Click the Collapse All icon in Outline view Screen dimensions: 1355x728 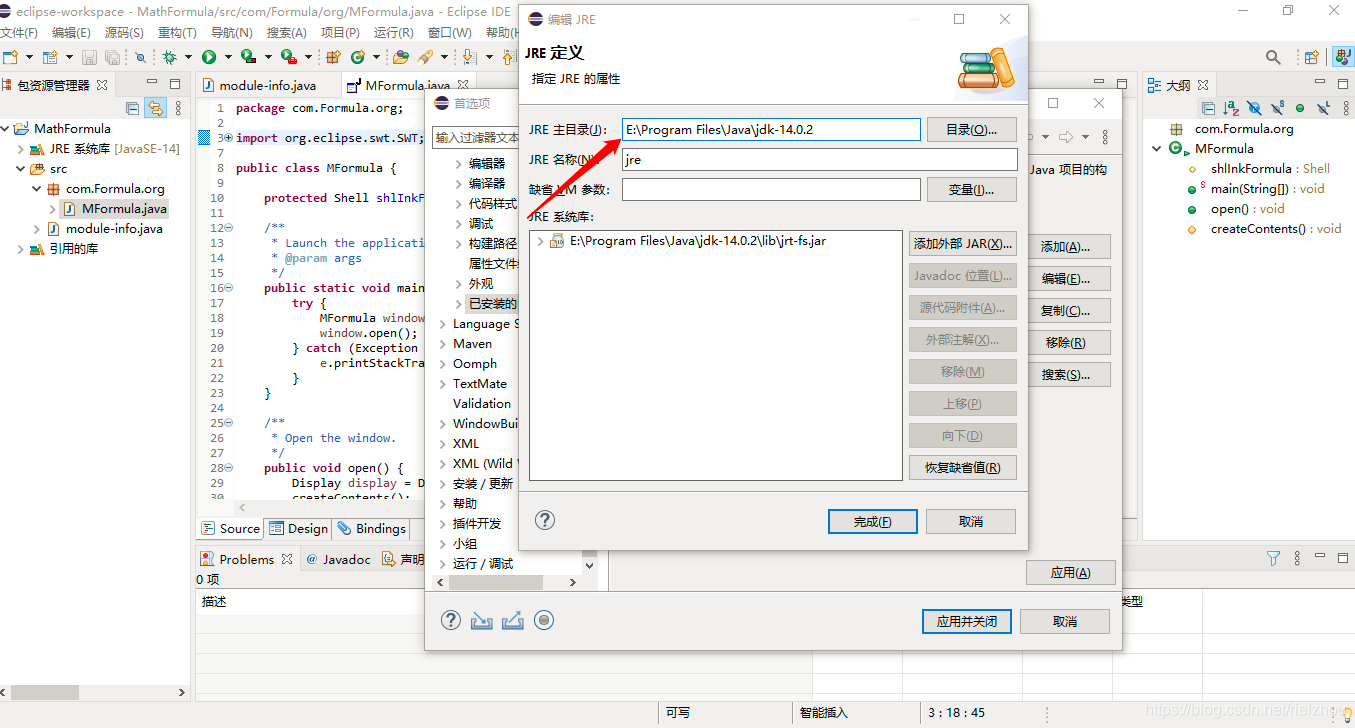tap(1209, 107)
